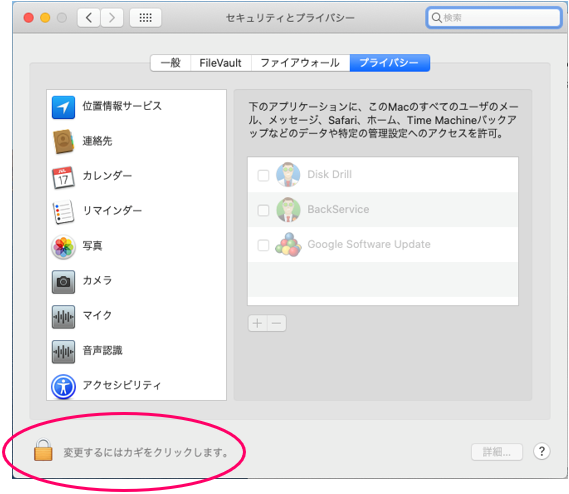
Task: Switch to the 一般 tab
Action: pyautogui.click(x=171, y=63)
